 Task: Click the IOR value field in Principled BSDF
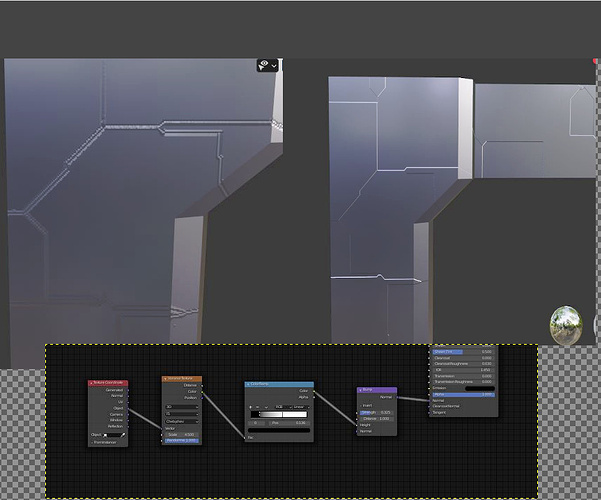(x=463, y=370)
